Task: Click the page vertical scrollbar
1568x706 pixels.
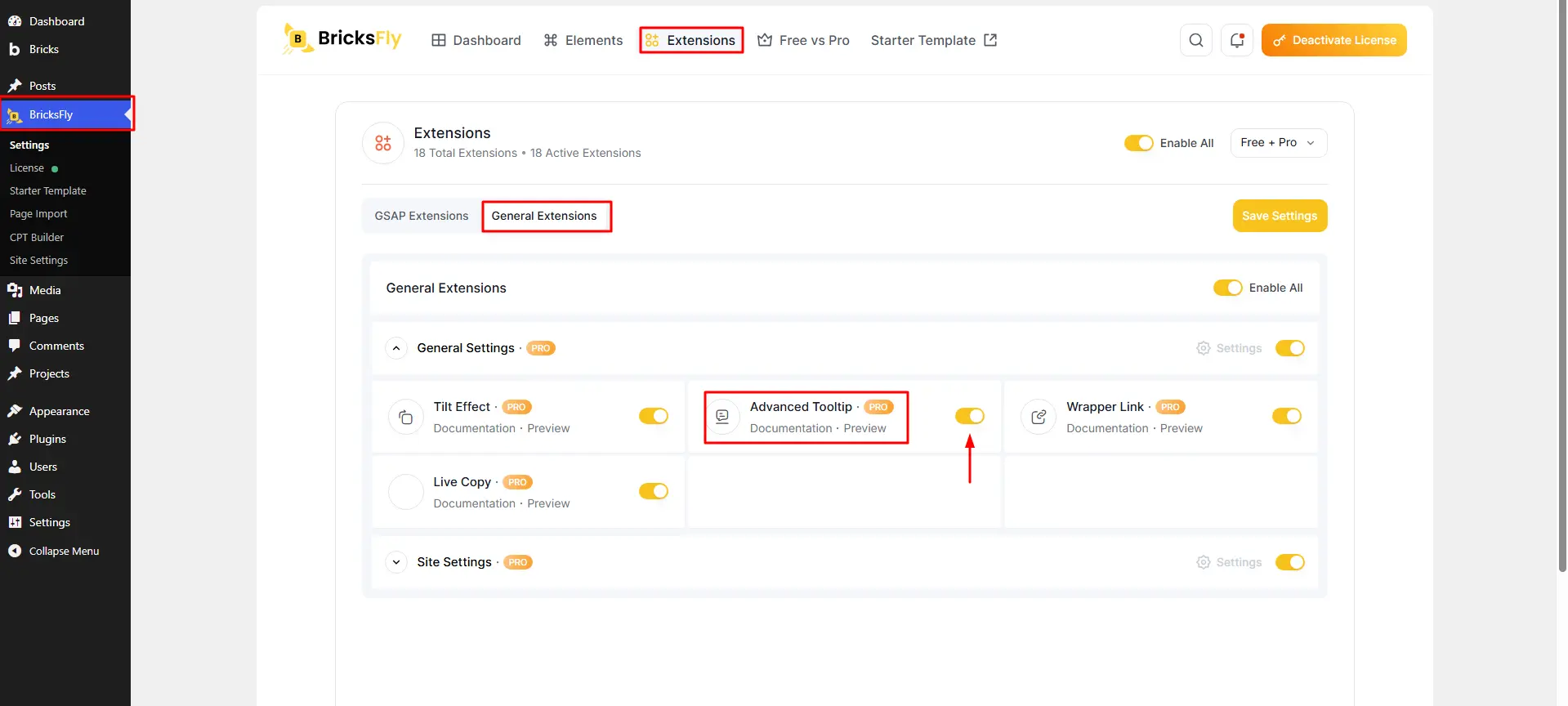Action: tap(1562, 286)
